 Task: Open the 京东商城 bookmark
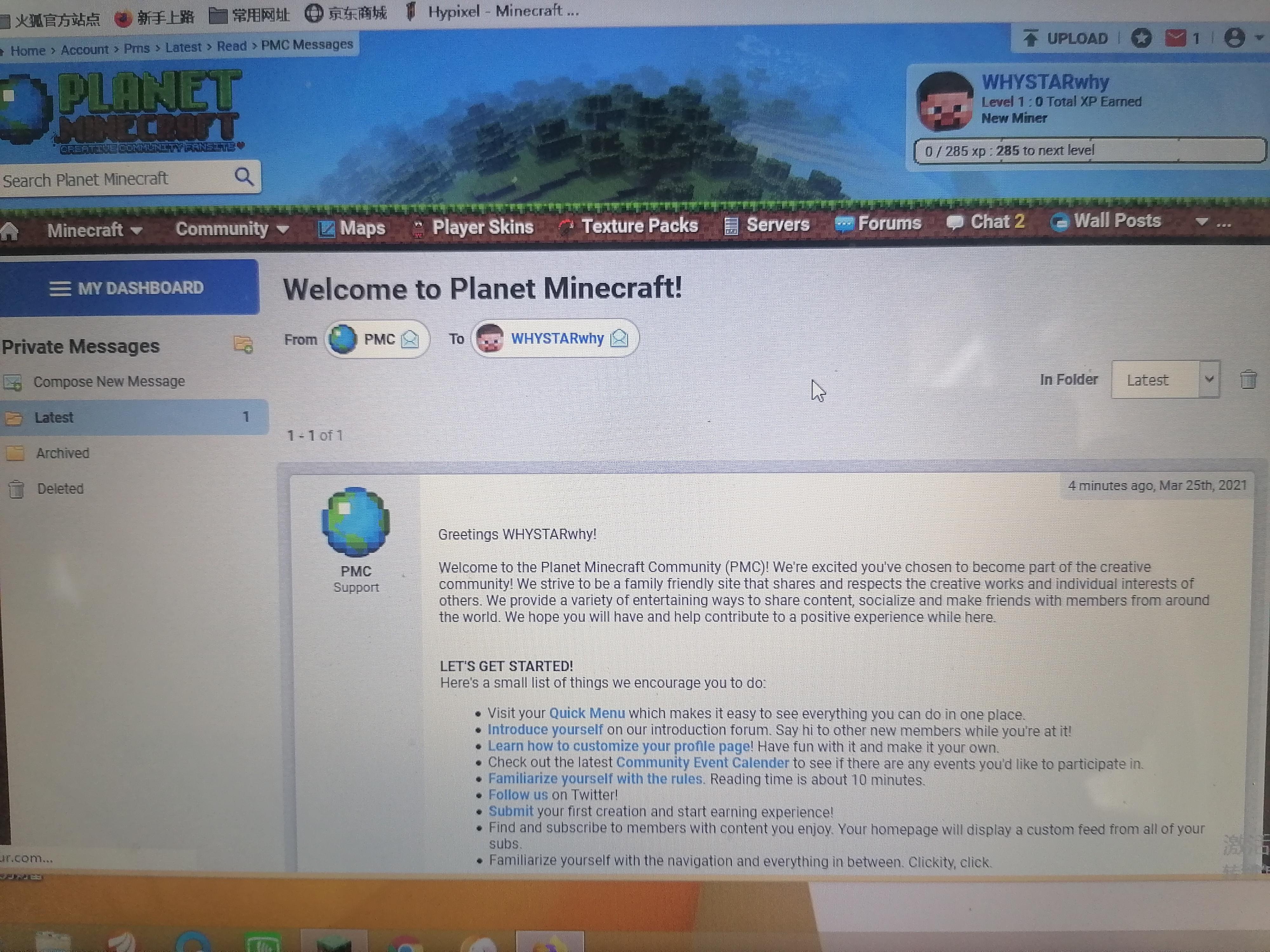[346, 13]
